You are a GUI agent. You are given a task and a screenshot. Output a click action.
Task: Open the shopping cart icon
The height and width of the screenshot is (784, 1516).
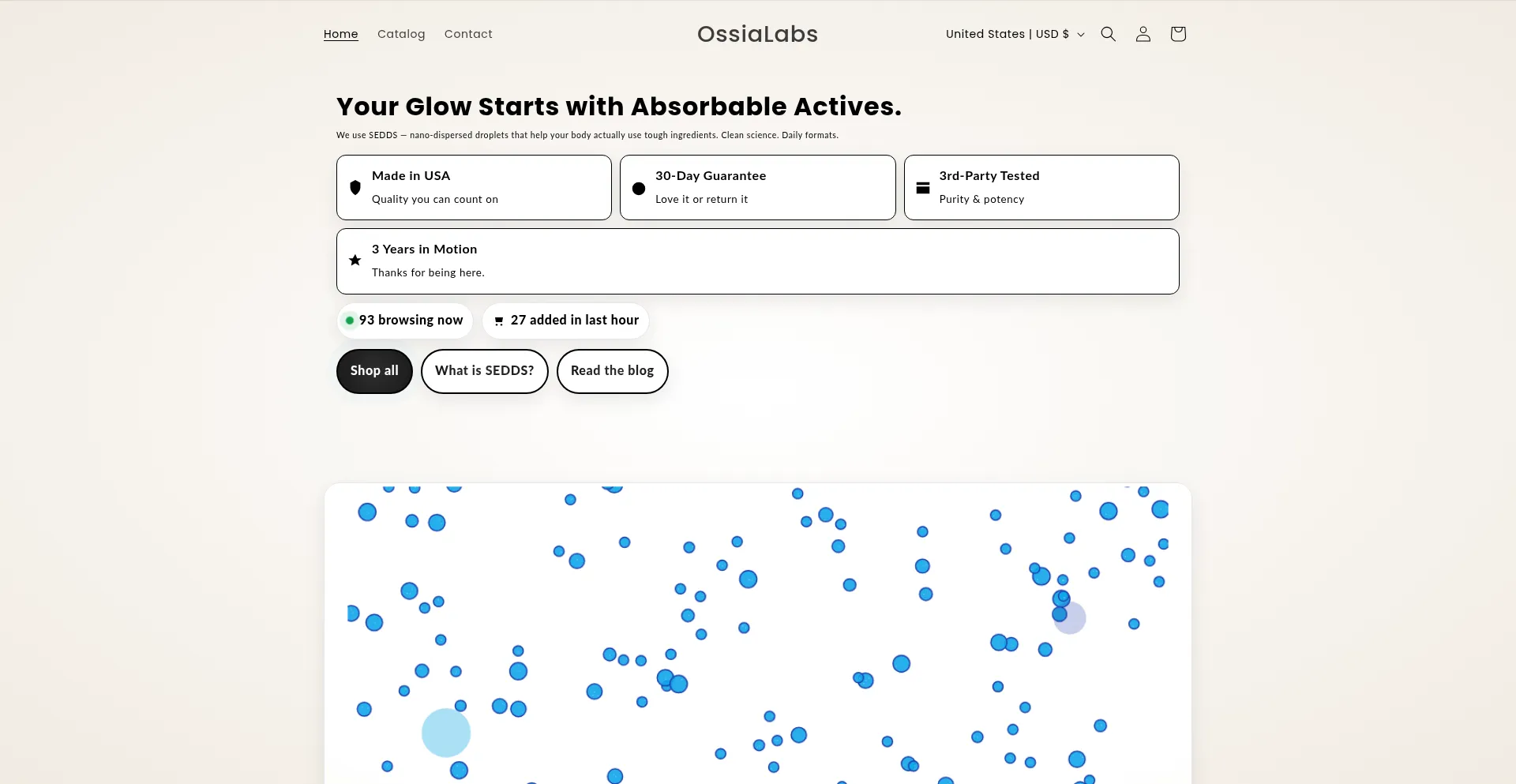click(1177, 34)
